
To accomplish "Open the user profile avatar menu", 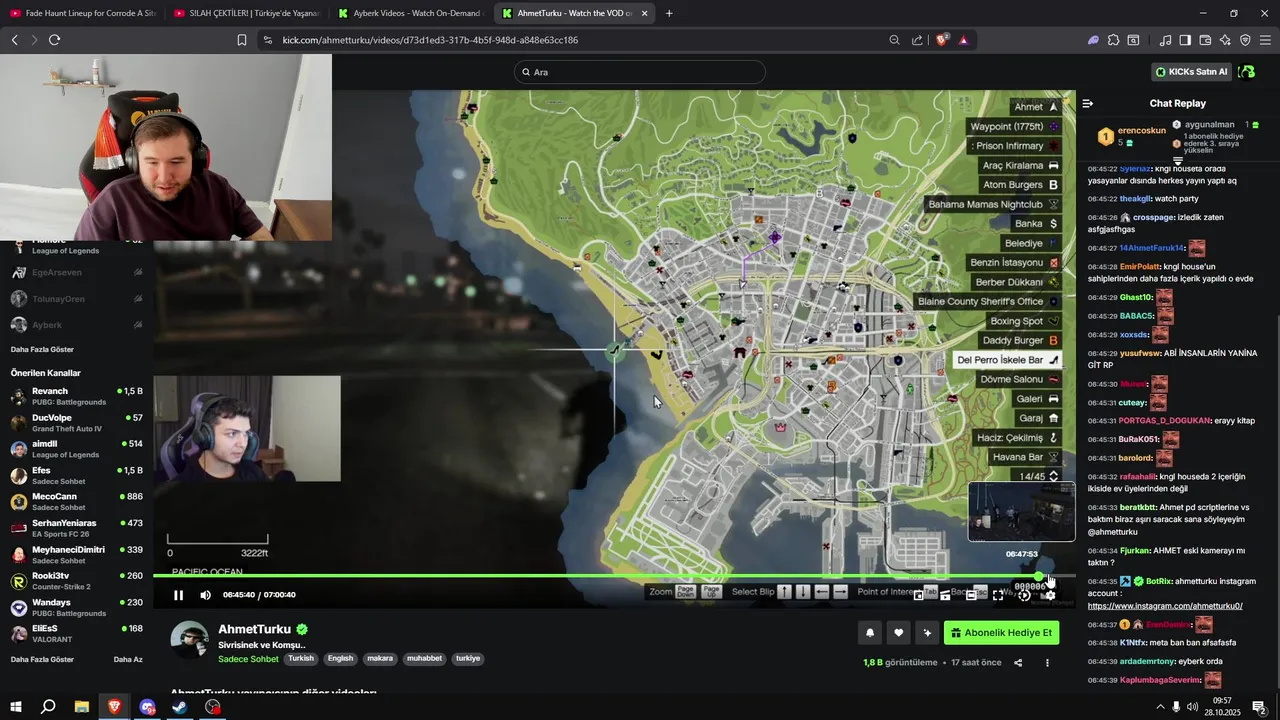I will [1246, 72].
